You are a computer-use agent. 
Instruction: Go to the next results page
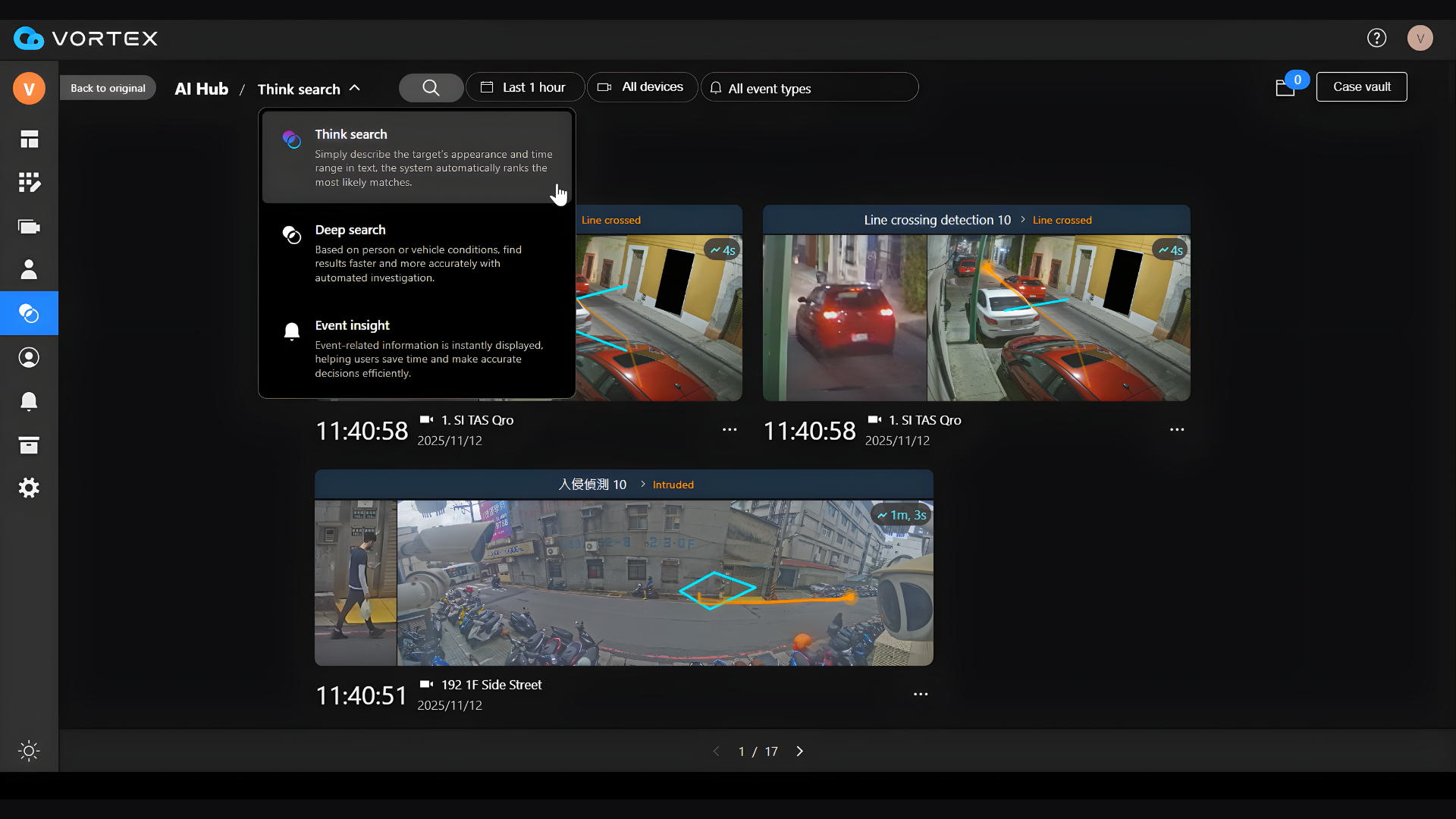point(799,751)
